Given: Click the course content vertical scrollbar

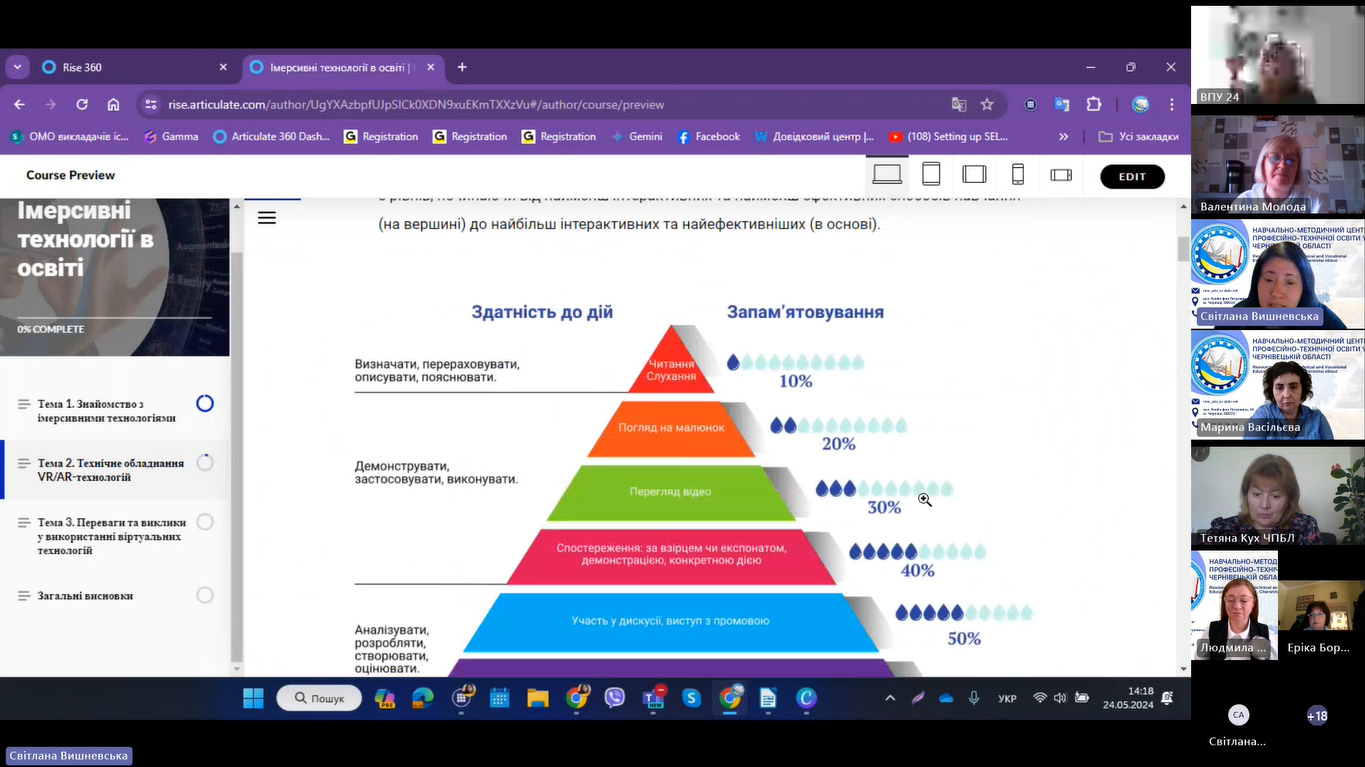Looking at the screenshot, I should pyautogui.click(x=1184, y=430).
